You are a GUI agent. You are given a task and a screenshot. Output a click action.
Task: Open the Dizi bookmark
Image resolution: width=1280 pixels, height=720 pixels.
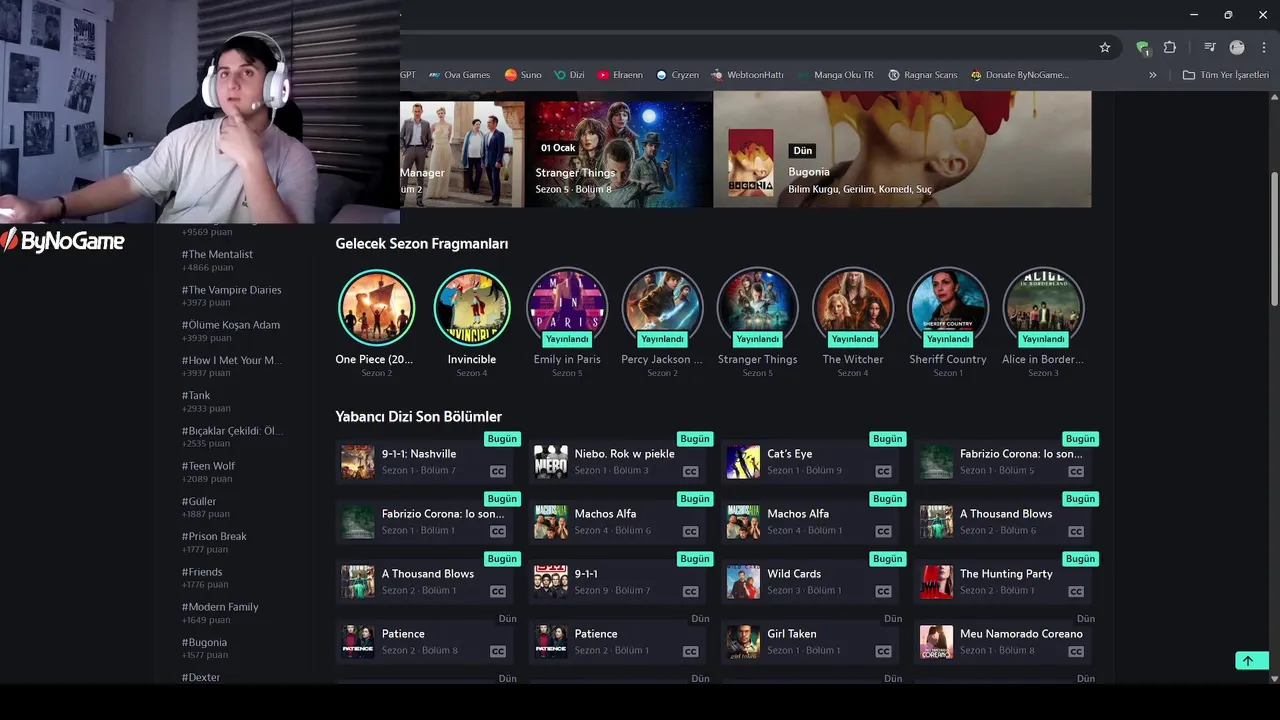569,75
